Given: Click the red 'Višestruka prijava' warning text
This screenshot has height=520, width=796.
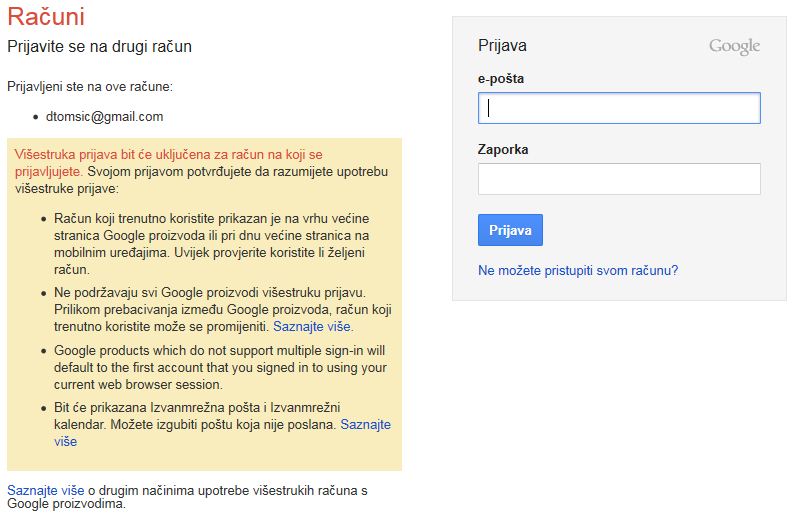Looking at the screenshot, I should [x=170, y=155].
